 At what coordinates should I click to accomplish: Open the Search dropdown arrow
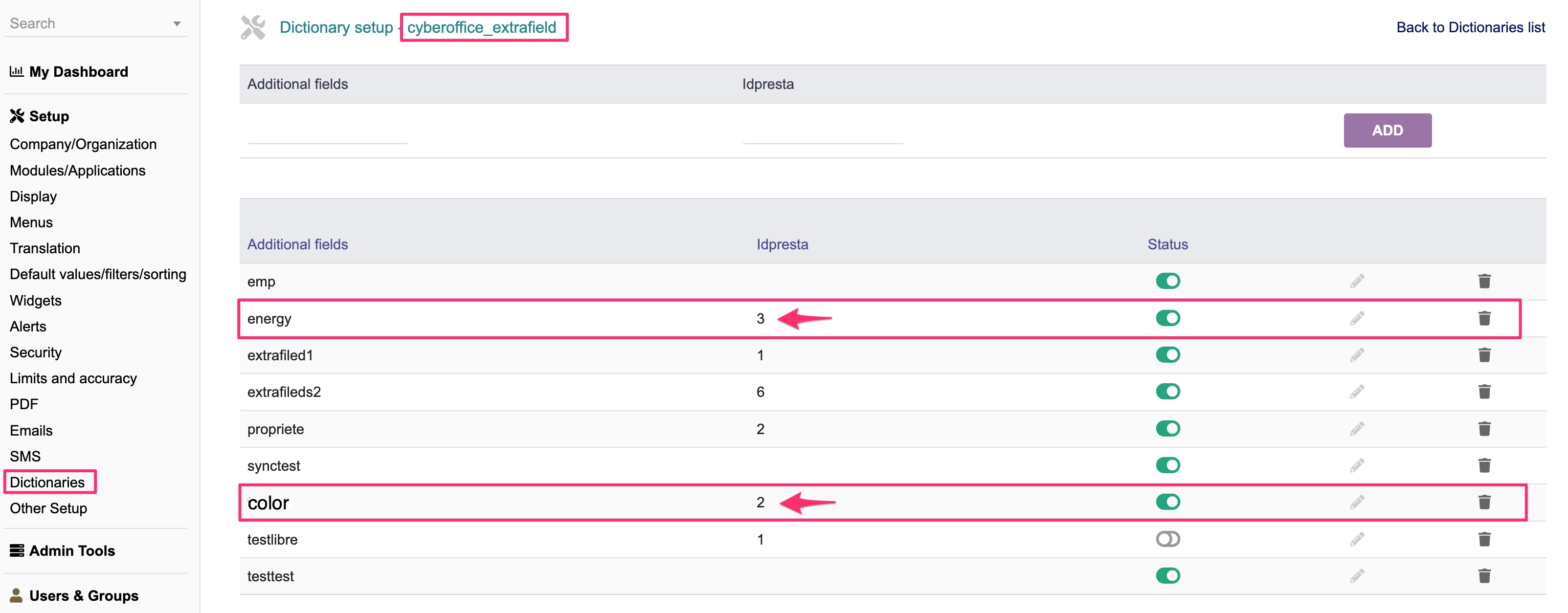coord(177,24)
